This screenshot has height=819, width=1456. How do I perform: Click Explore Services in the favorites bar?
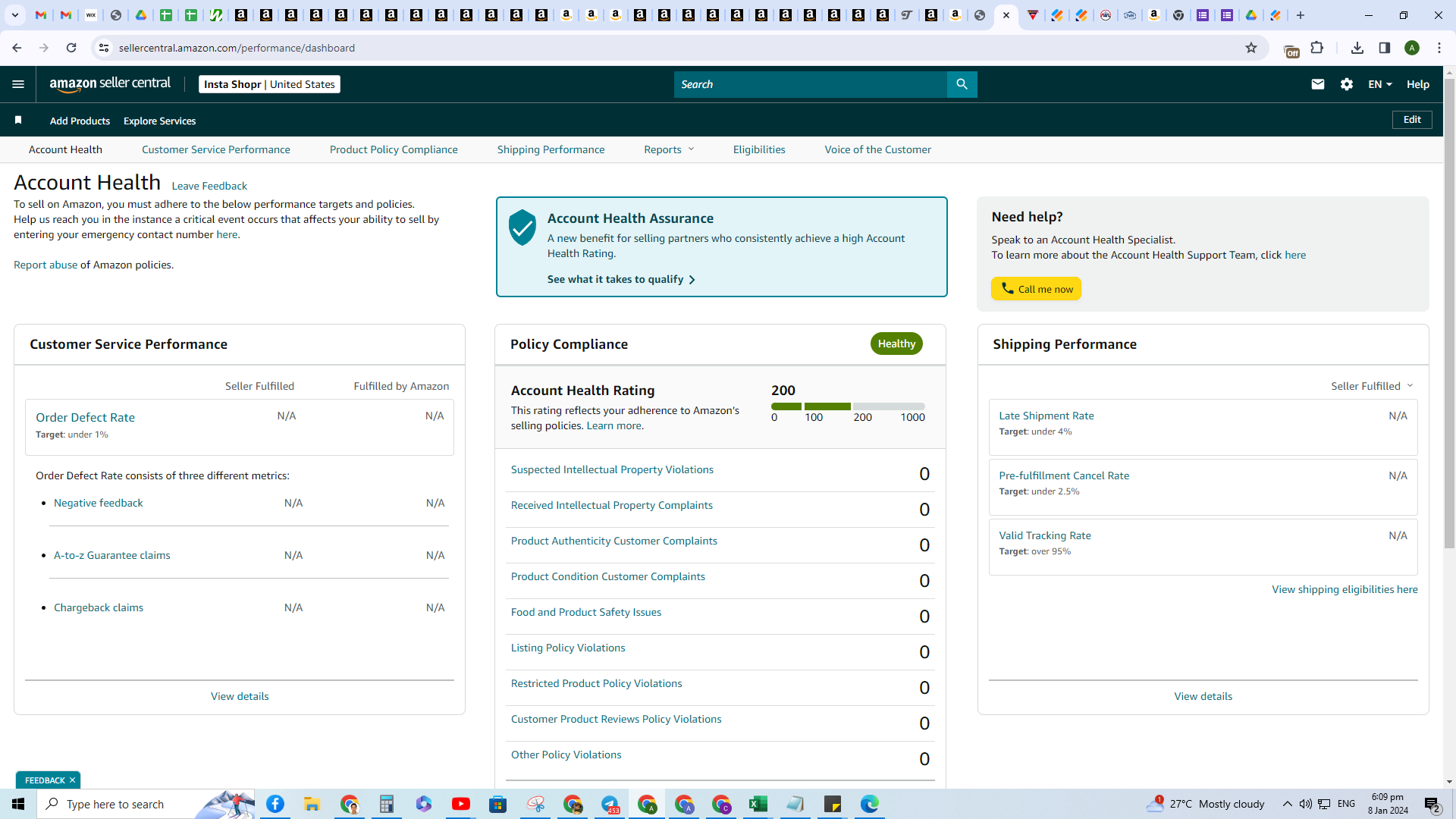point(159,121)
